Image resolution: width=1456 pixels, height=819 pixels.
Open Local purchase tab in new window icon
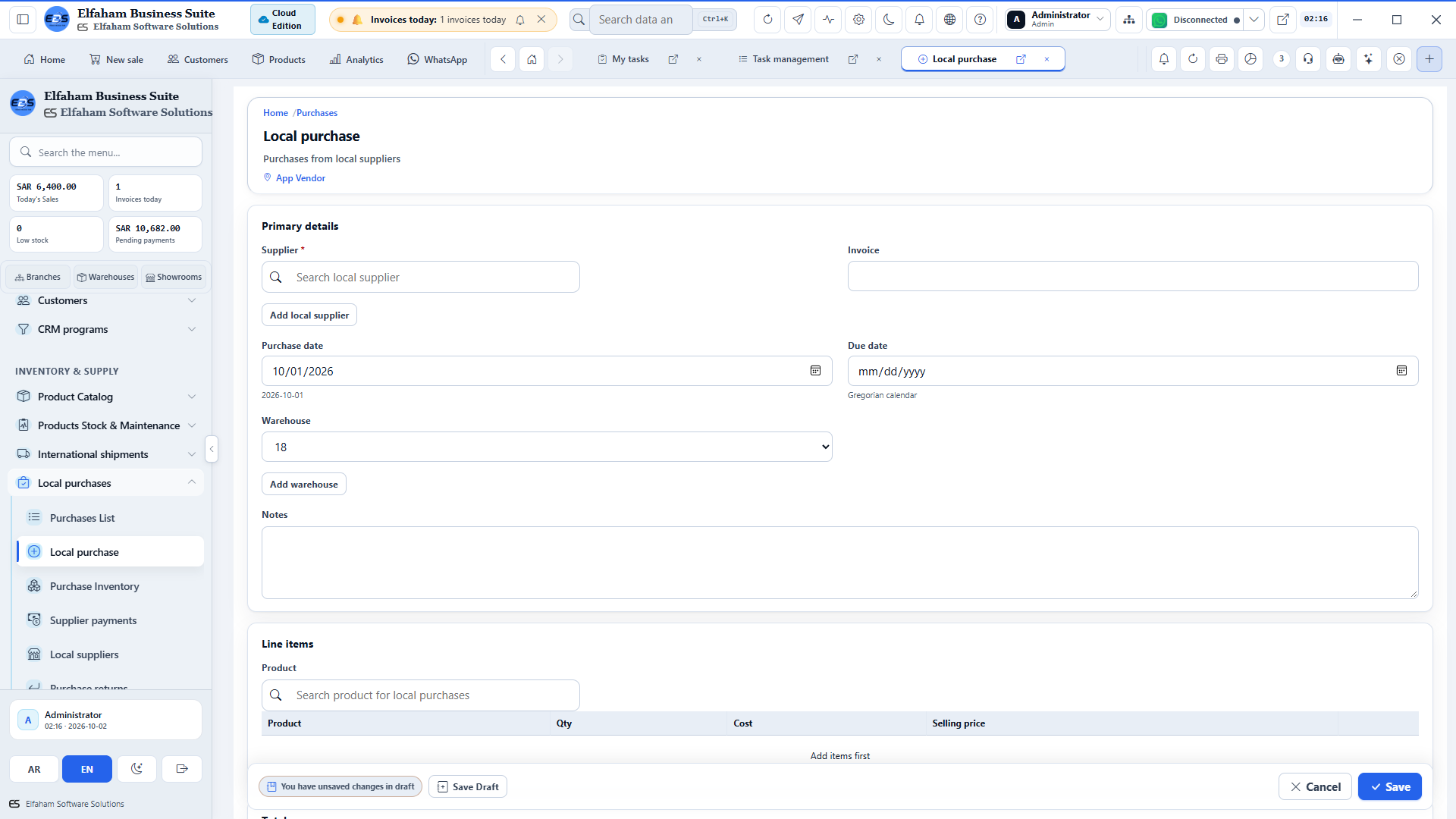point(1021,59)
